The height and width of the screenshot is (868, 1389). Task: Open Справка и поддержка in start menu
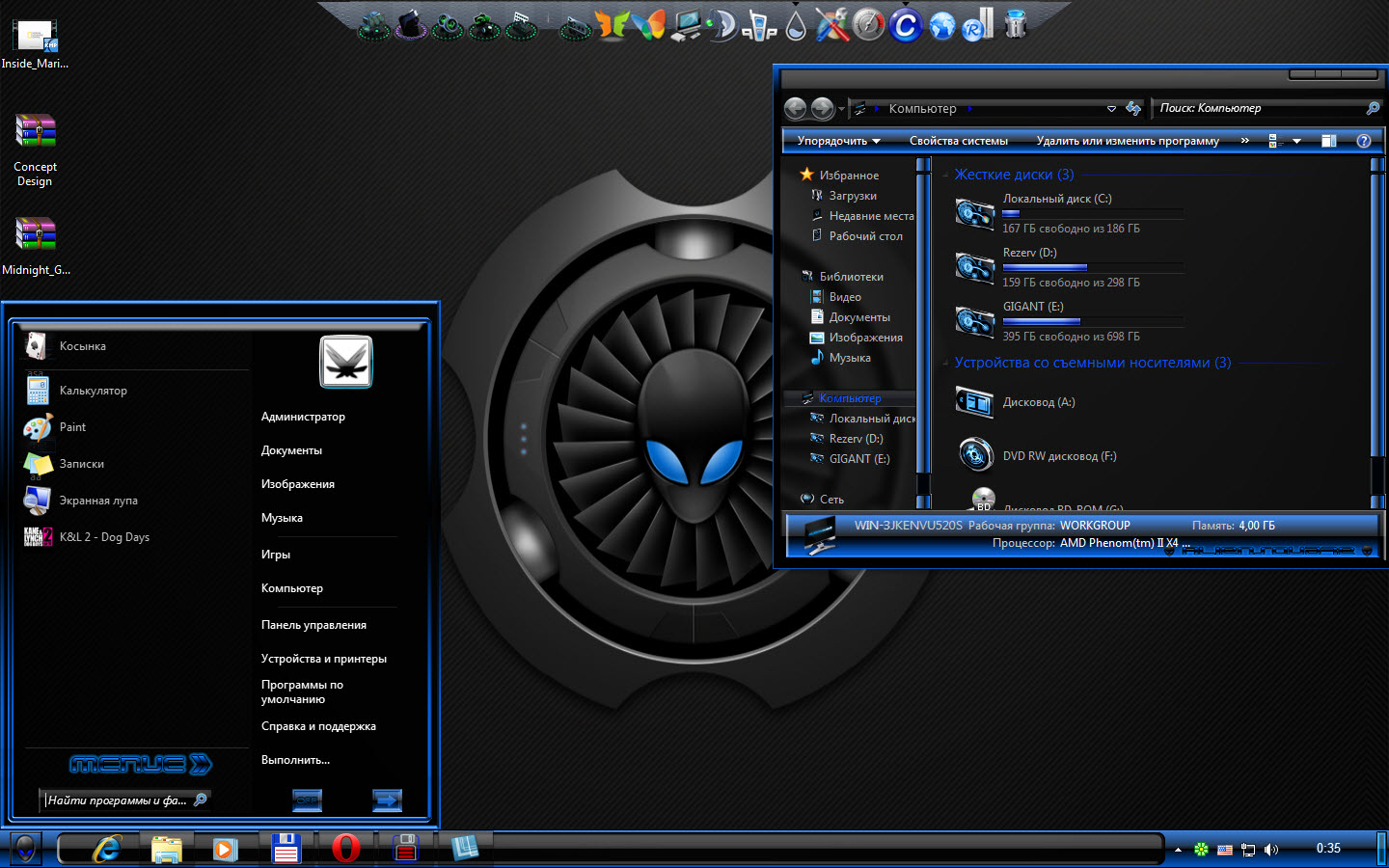click(x=318, y=726)
